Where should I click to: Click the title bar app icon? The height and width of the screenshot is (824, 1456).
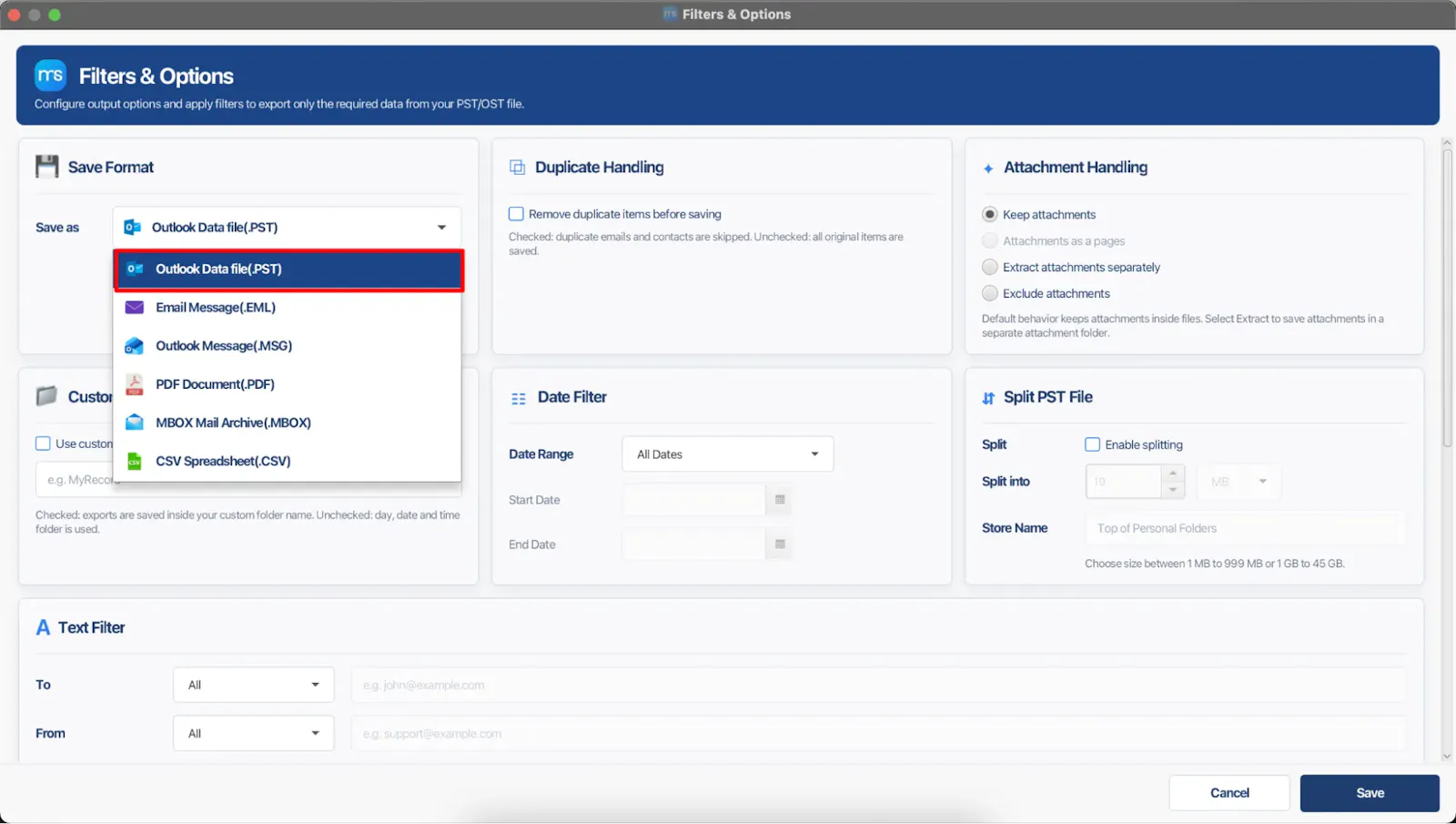(671, 14)
